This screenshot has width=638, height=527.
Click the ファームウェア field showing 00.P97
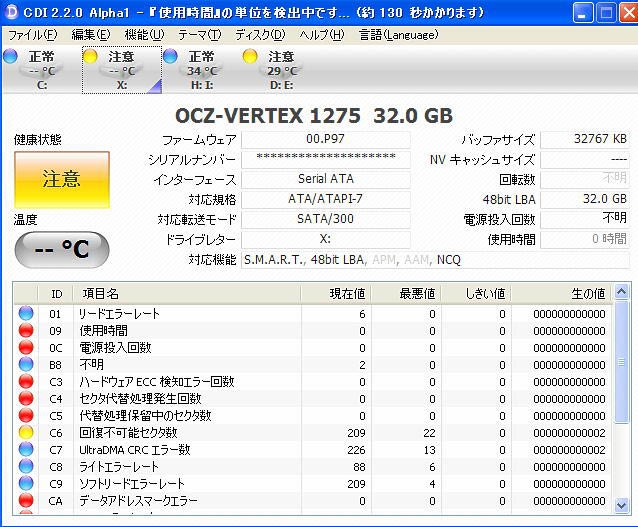tap(326, 139)
